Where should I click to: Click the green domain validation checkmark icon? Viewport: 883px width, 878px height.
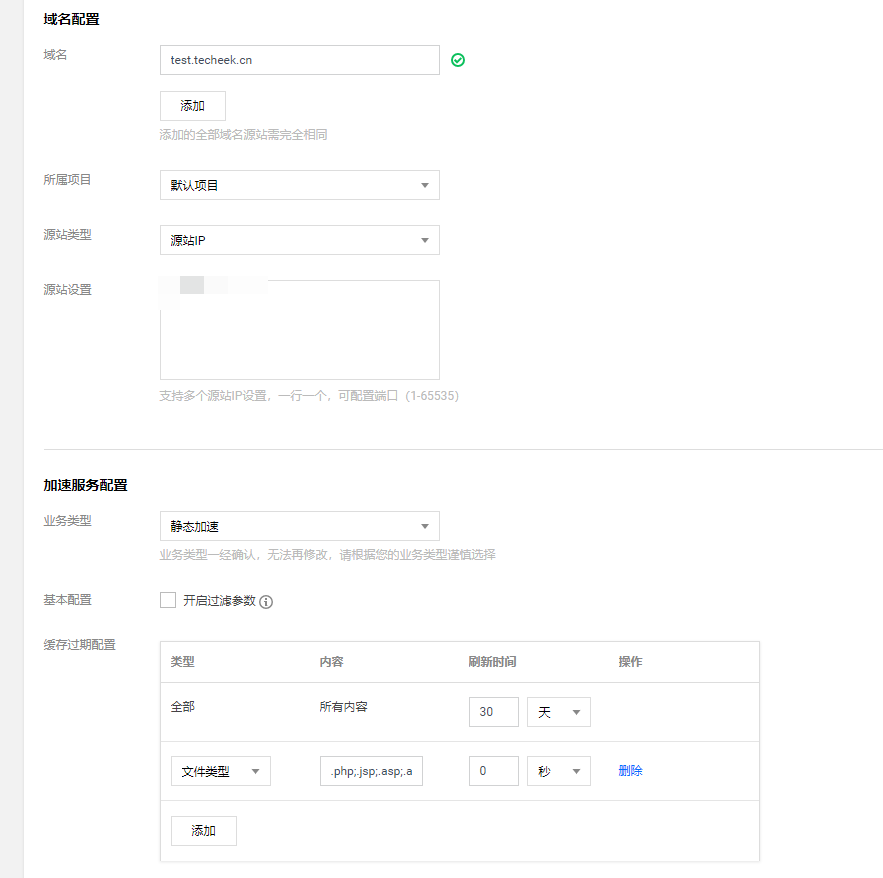coord(458,60)
